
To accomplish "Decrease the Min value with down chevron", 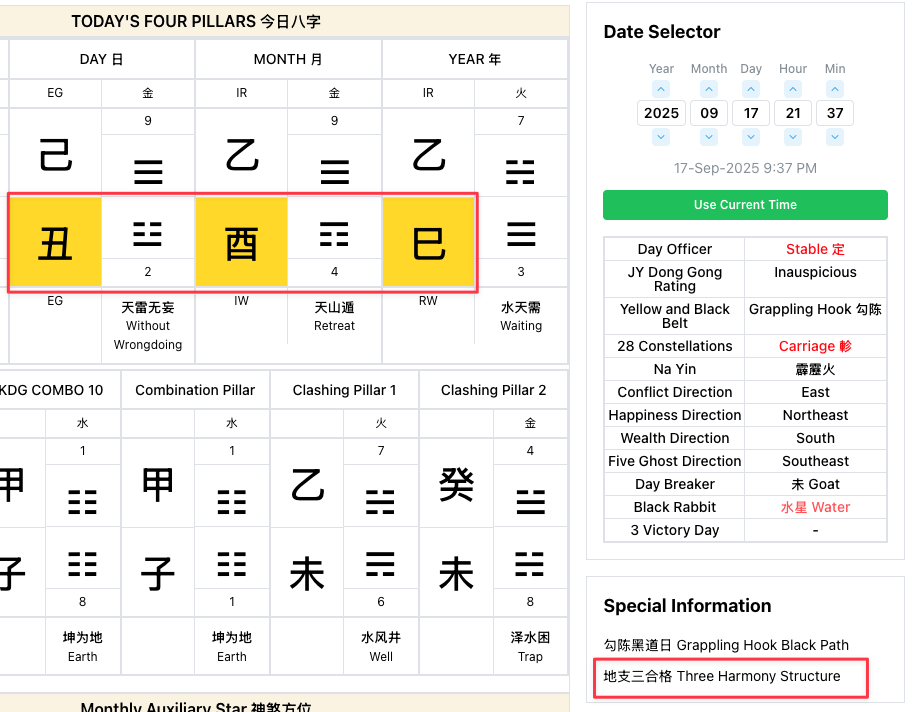I will 835,137.
